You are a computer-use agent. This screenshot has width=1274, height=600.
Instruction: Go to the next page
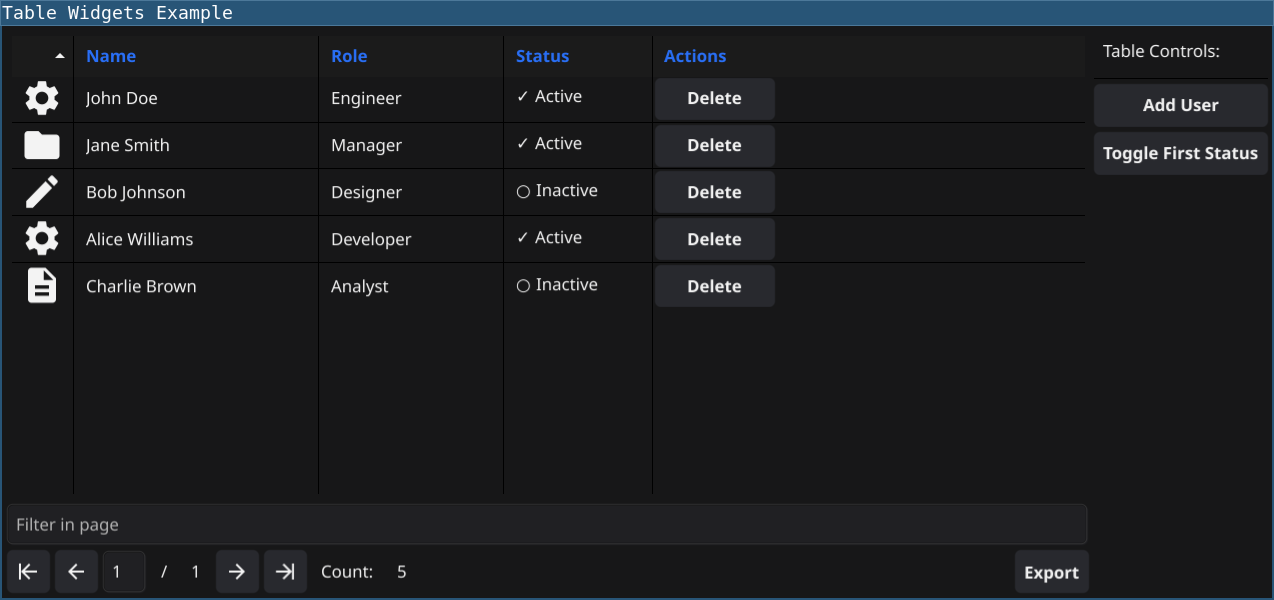237,572
